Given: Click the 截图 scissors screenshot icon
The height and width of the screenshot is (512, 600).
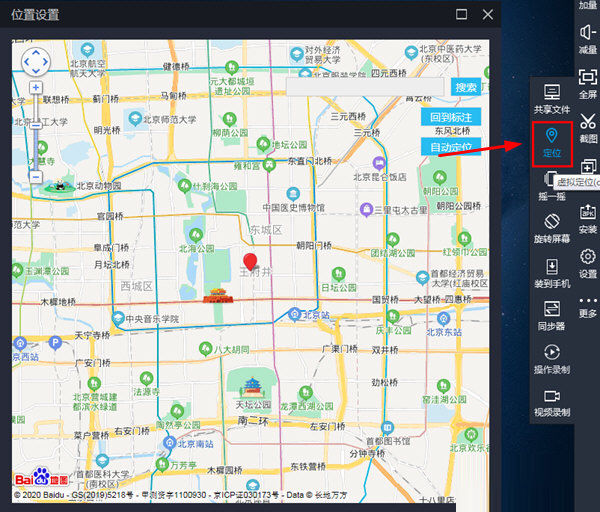Looking at the screenshot, I should tap(588, 123).
